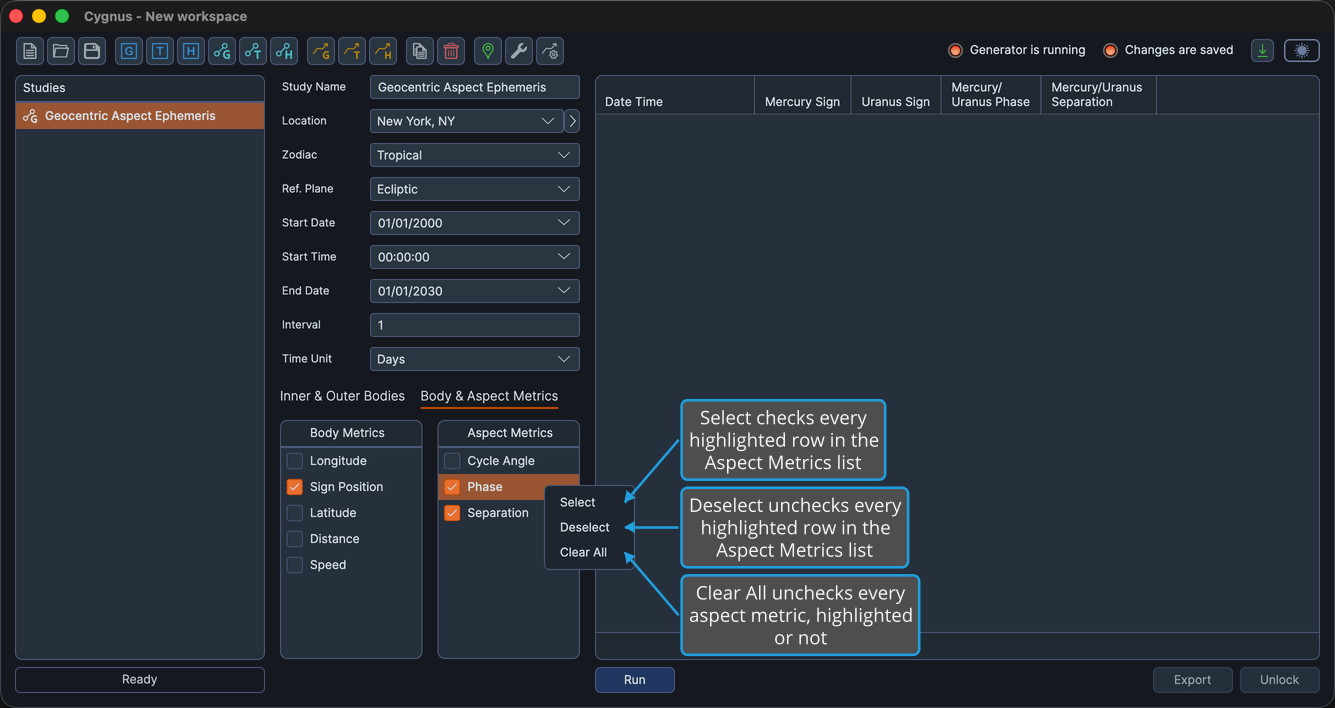Image resolution: width=1335 pixels, height=708 pixels.
Task: Click the Interval input field with value 1
Action: 475,325
